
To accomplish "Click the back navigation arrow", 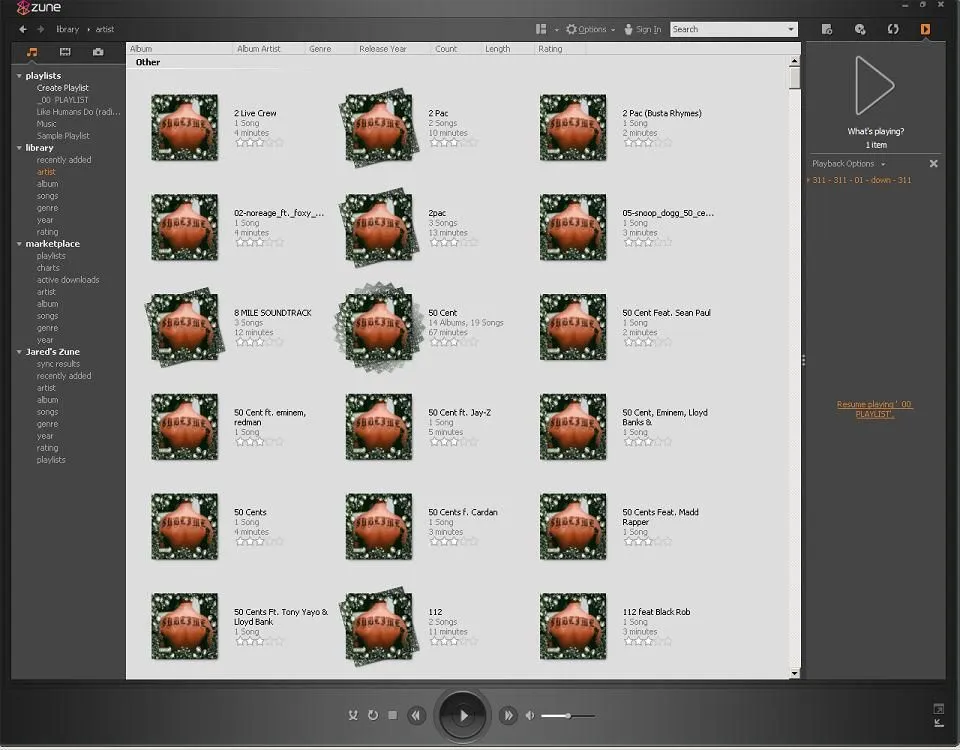I will point(23,30).
